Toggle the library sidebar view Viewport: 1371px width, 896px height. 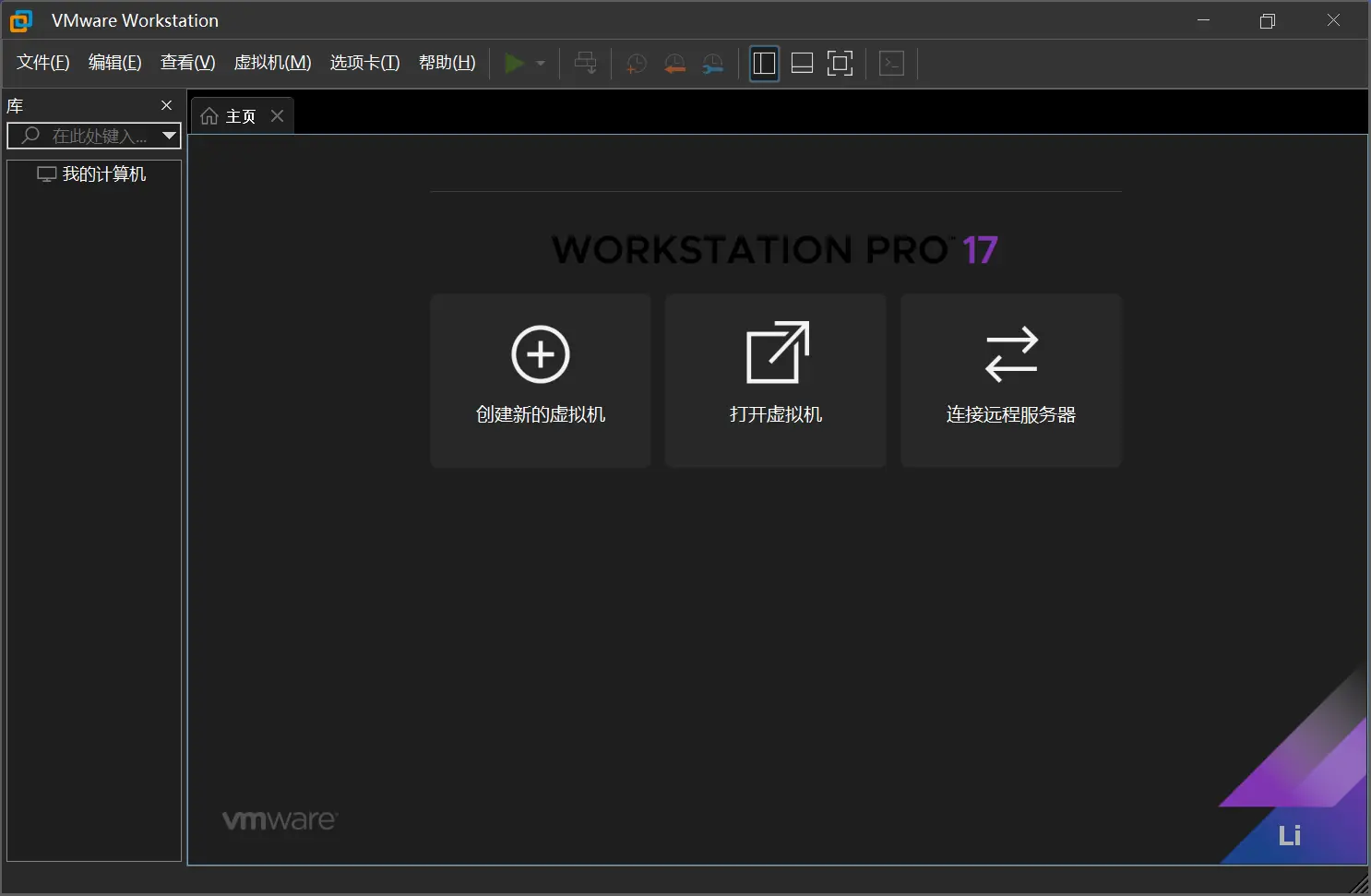click(764, 64)
